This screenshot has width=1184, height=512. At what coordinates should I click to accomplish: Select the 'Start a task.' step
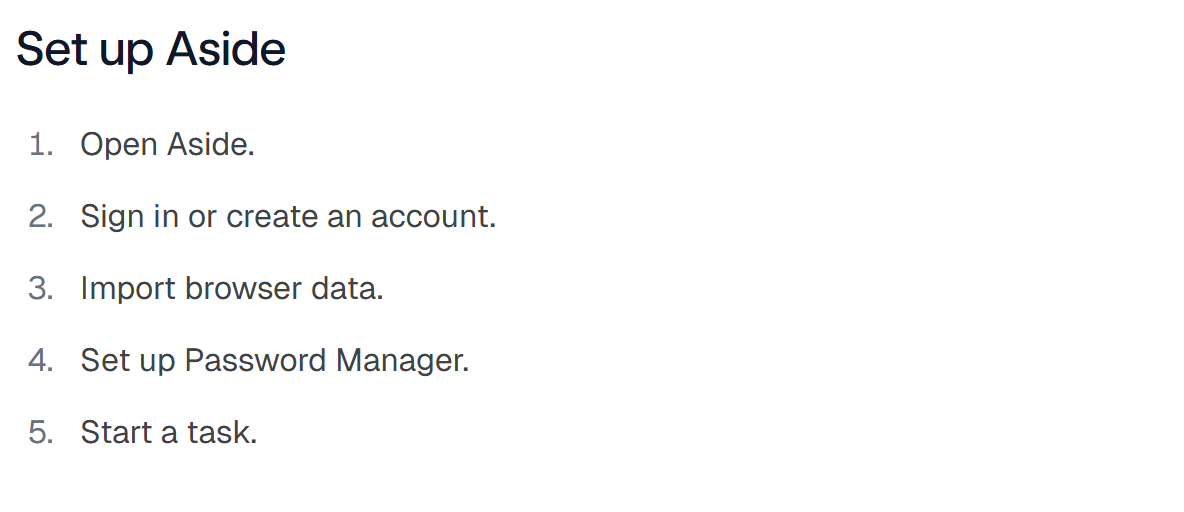[169, 432]
